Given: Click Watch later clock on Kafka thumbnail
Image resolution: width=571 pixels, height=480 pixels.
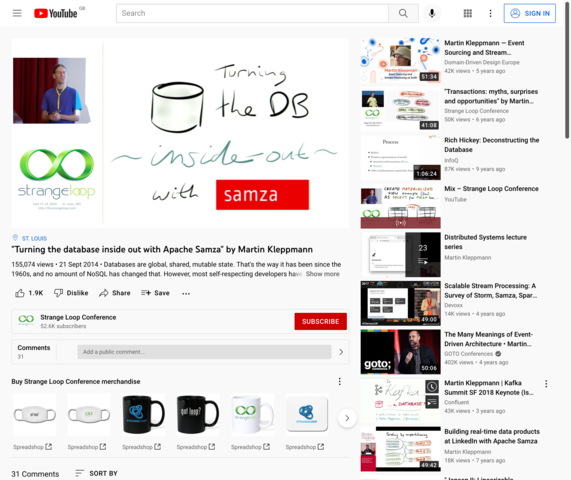Looking at the screenshot, I should pos(432,386).
